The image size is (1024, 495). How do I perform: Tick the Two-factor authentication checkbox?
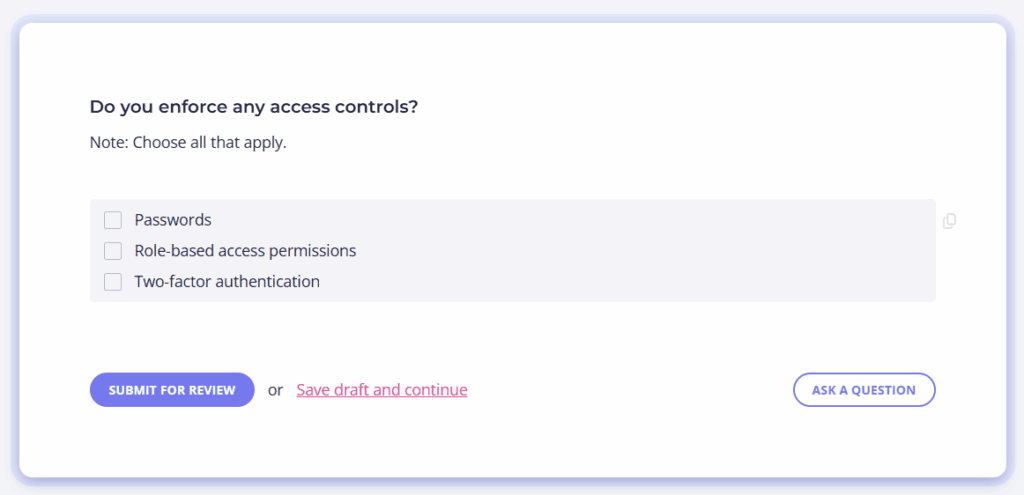tap(113, 282)
